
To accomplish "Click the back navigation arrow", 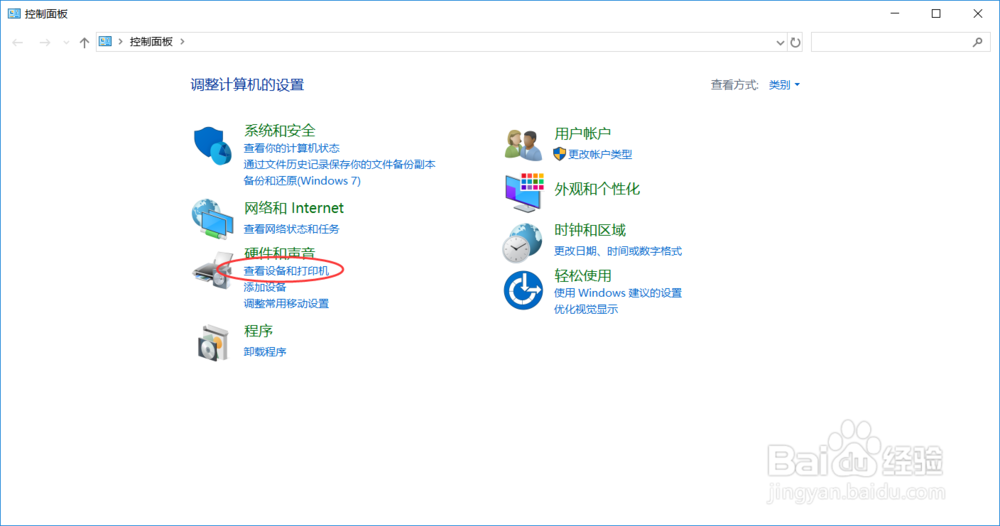I will point(18,42).
